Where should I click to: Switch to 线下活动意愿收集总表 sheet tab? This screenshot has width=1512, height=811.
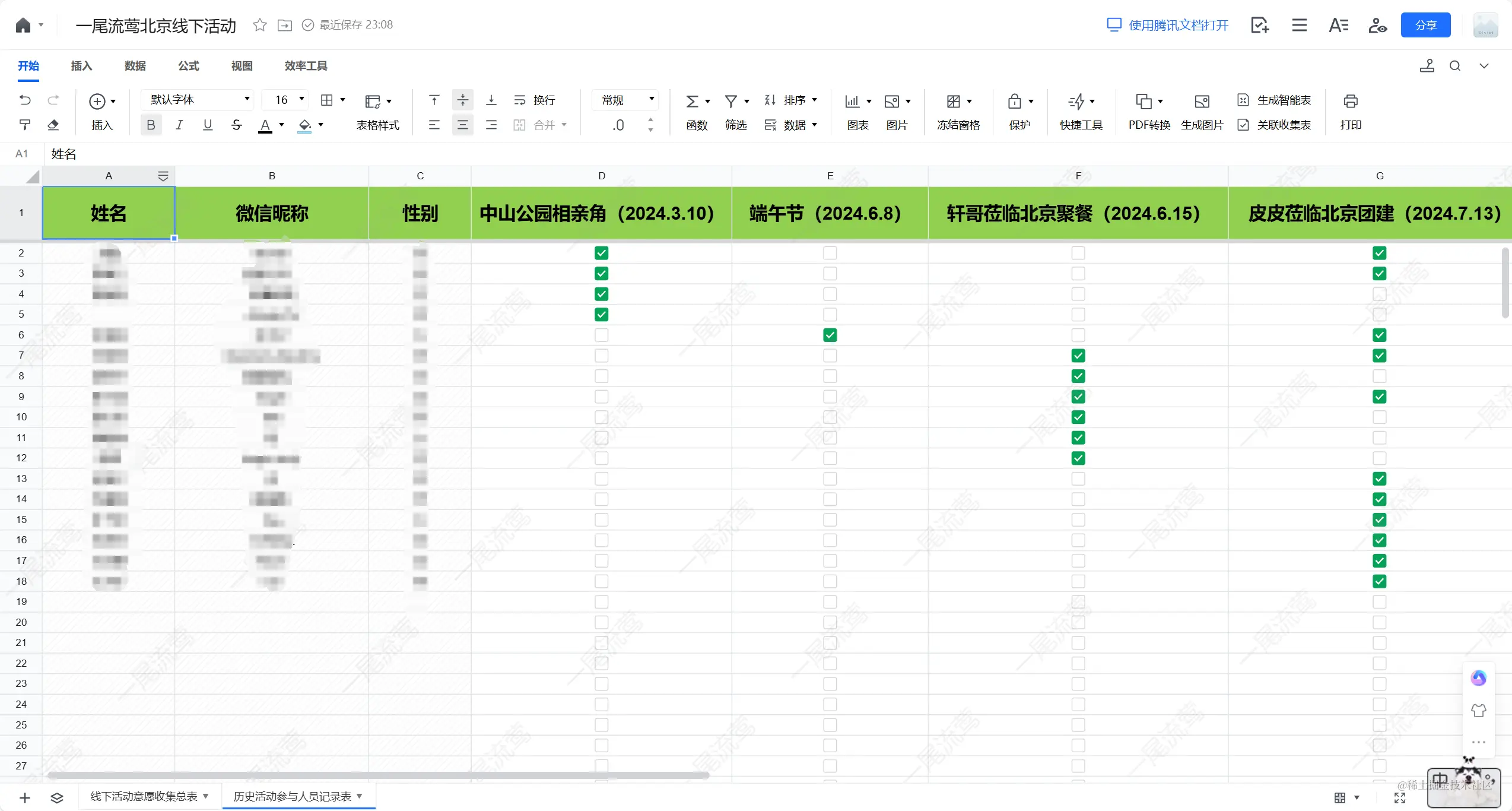click(144, 796)
